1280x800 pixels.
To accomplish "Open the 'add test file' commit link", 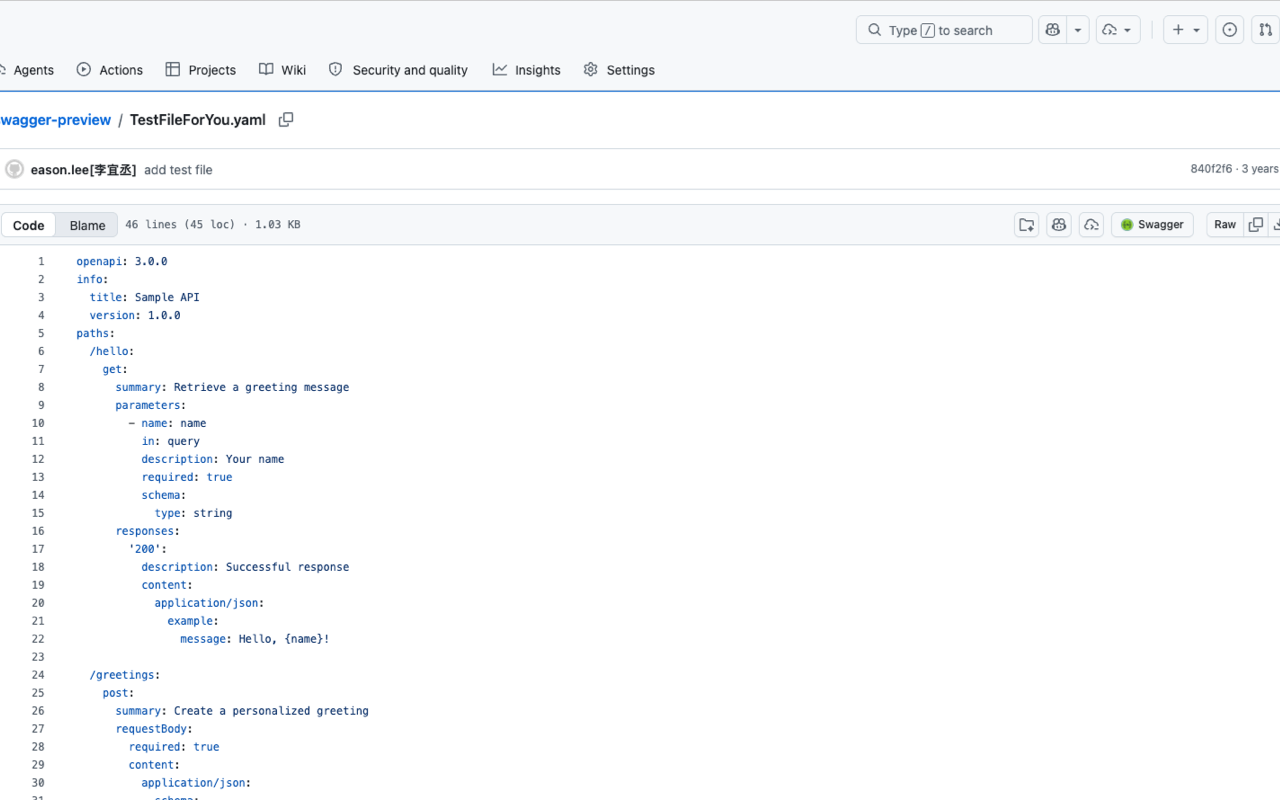I will (178, 170).
